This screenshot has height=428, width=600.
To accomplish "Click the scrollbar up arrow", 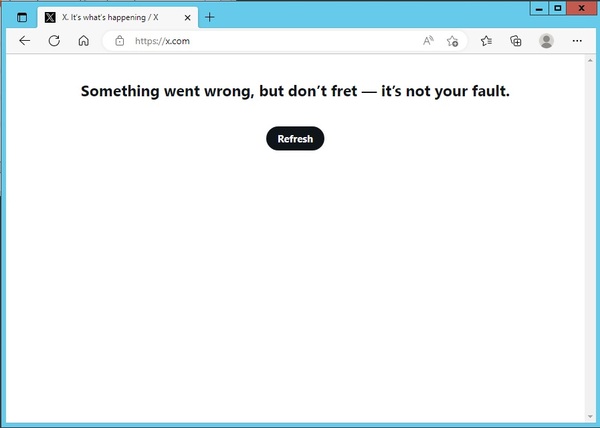I will click(590, 60).
